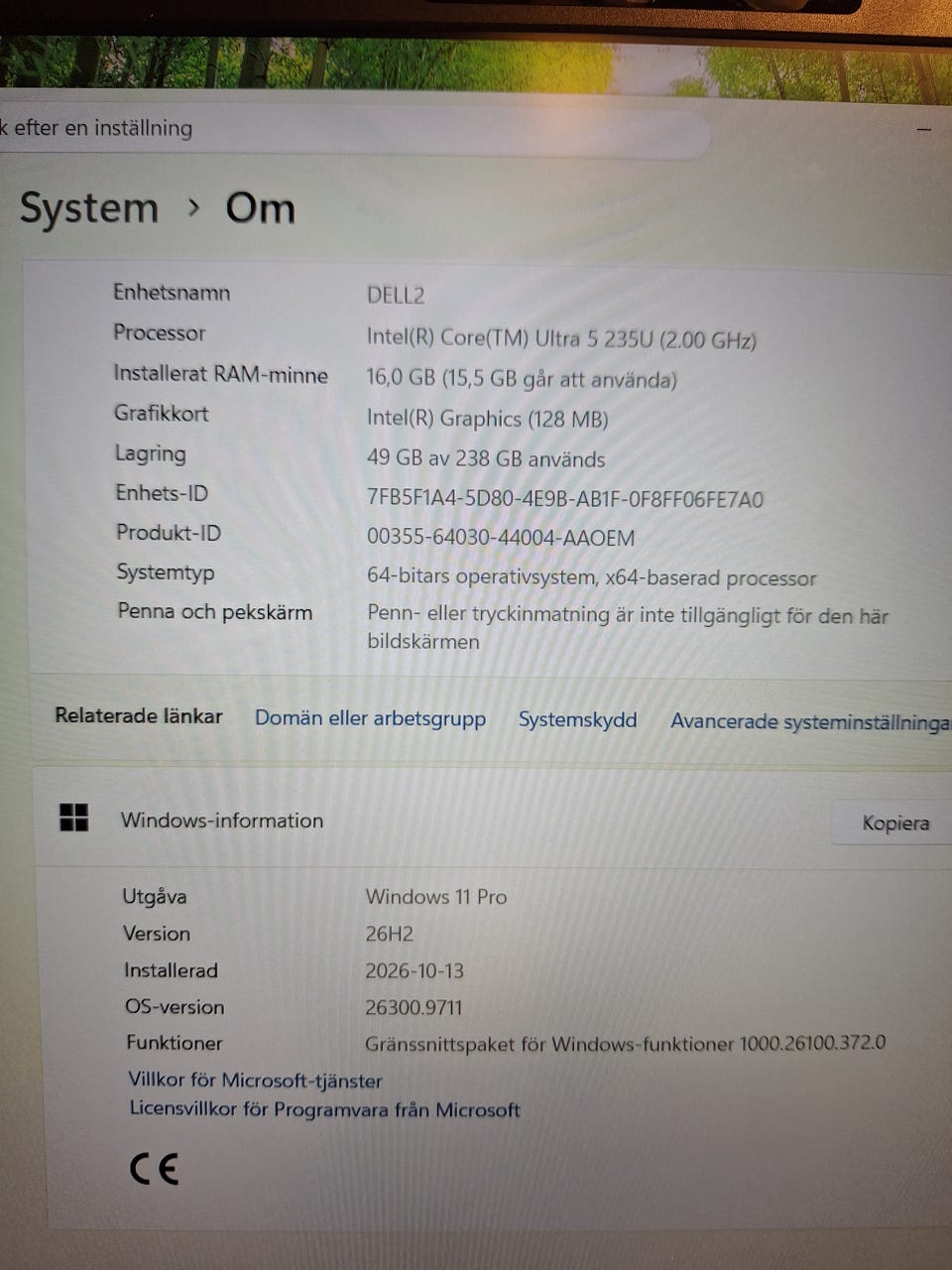Click the Om page title
The width and height of the screenshot is (952, 1270).
point(261,208)
